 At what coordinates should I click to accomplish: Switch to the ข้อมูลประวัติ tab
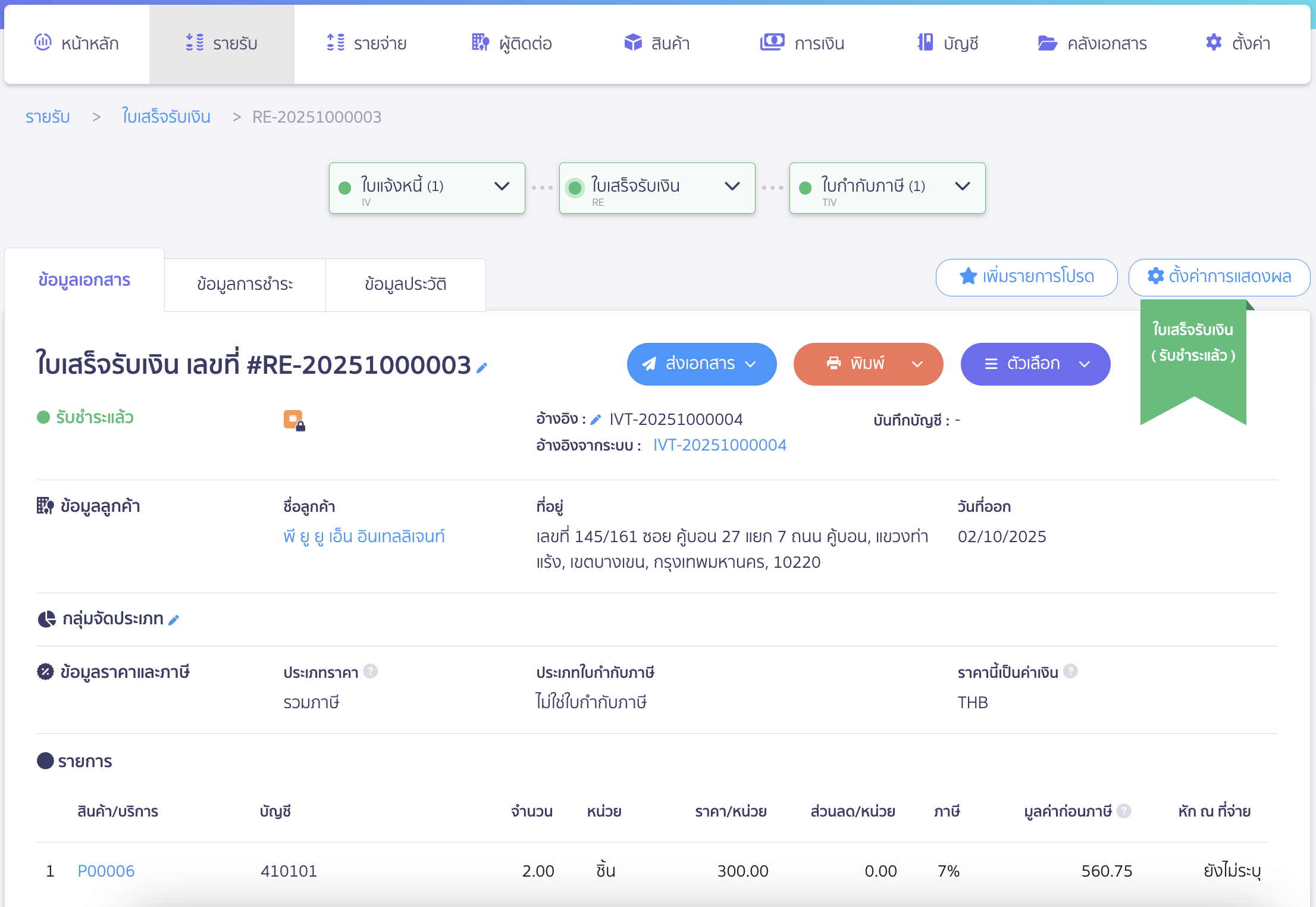(x=405, y=284)
